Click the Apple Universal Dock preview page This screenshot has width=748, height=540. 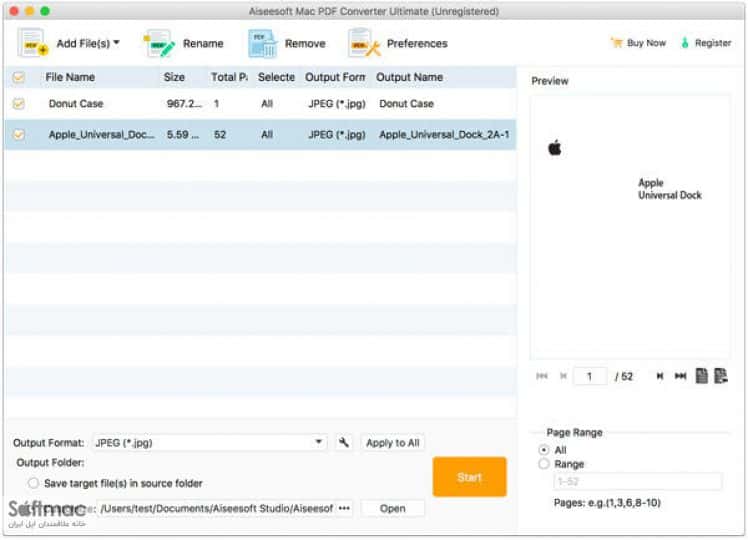[x=630, y=227]
